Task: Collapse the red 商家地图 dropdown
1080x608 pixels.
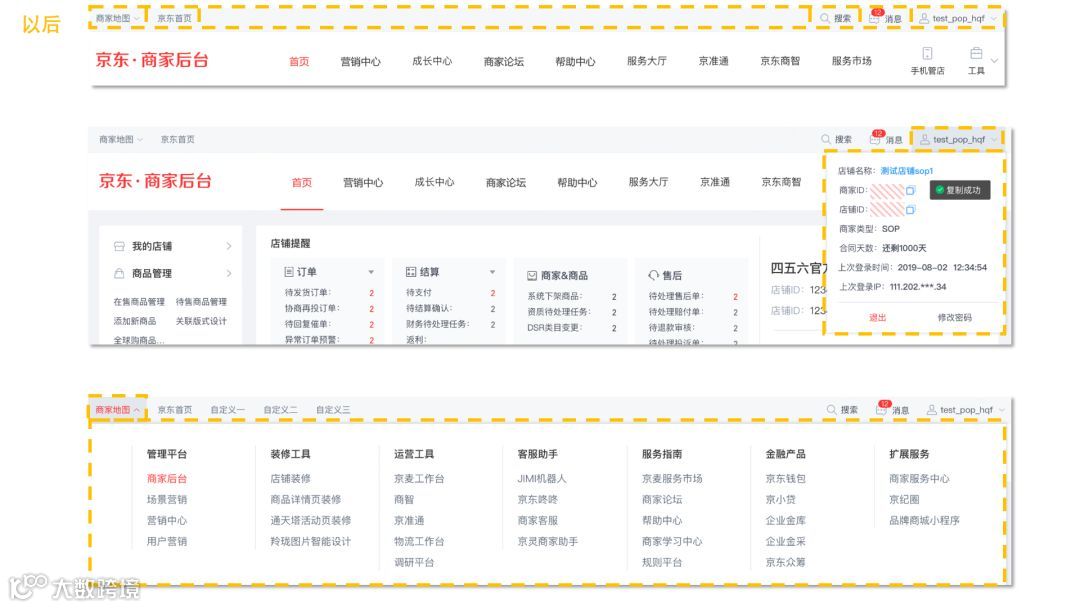Action: [136, 410]
